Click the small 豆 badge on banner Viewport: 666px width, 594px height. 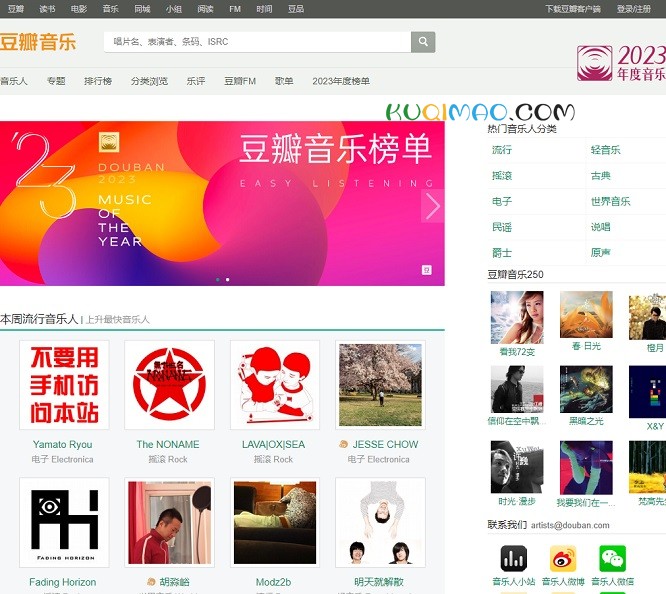coord(426,270)
